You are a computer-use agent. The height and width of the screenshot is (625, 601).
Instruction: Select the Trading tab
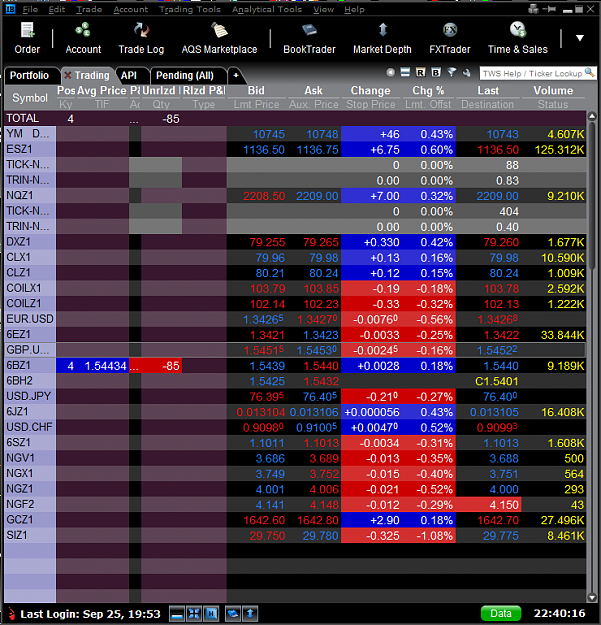click(x=92, y=75)
